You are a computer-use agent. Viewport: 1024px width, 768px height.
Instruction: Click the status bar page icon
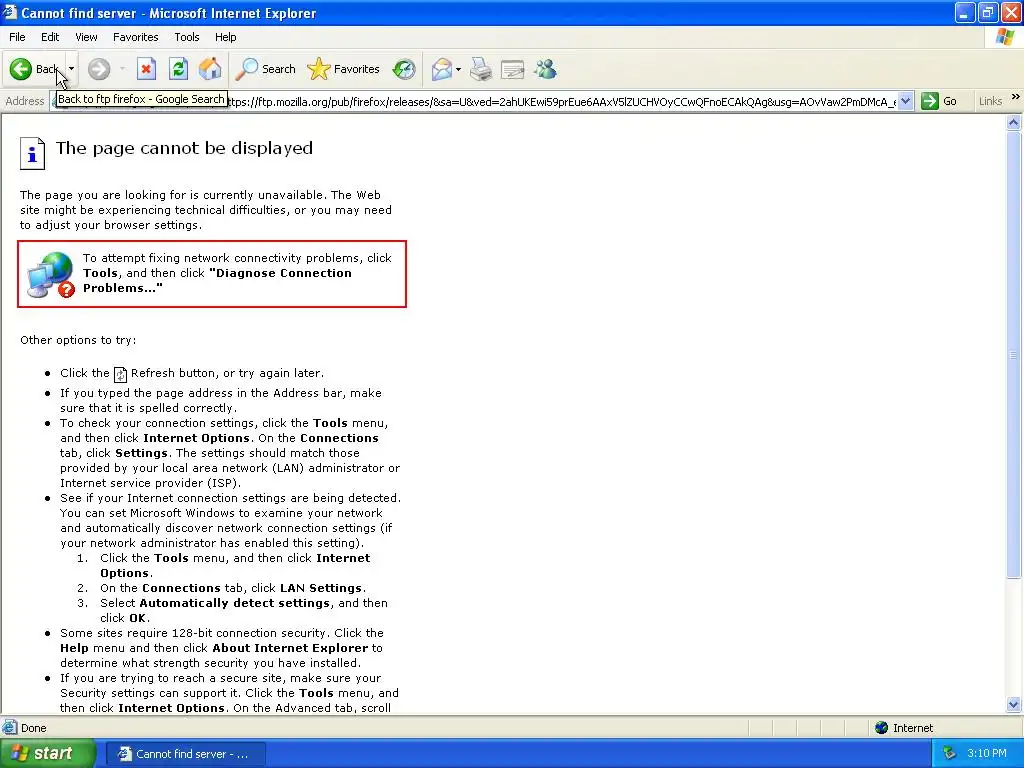9,728
